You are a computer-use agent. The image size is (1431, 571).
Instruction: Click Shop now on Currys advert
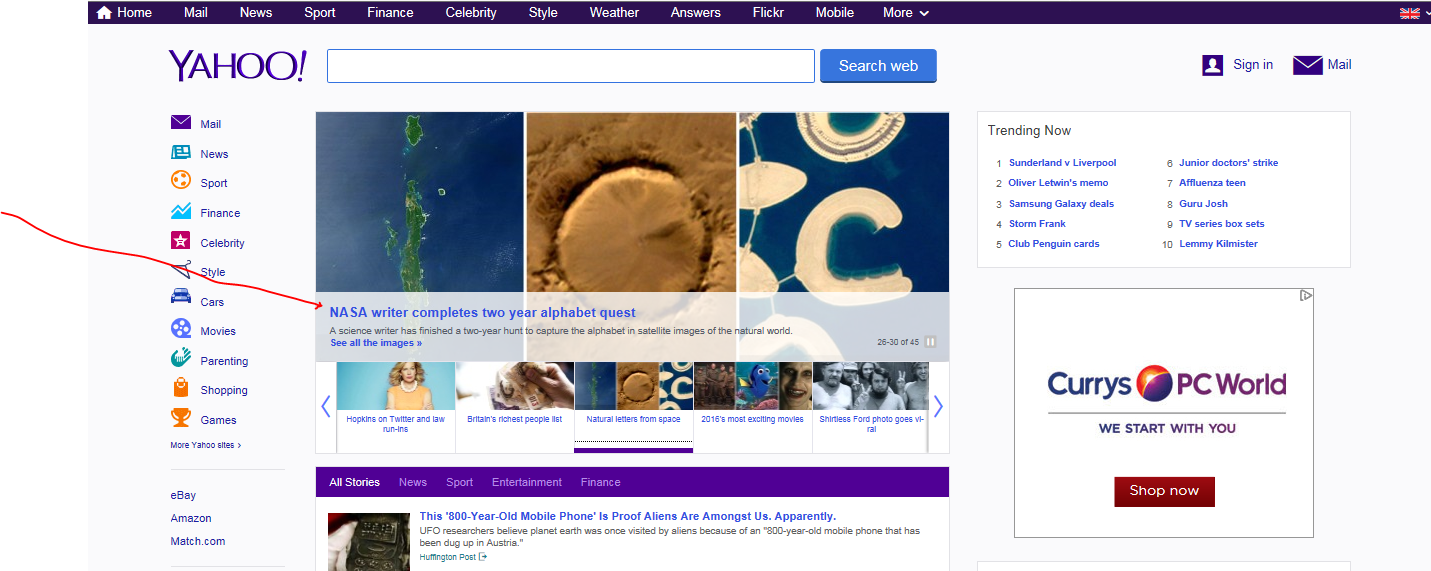[x=1164, y=491]
